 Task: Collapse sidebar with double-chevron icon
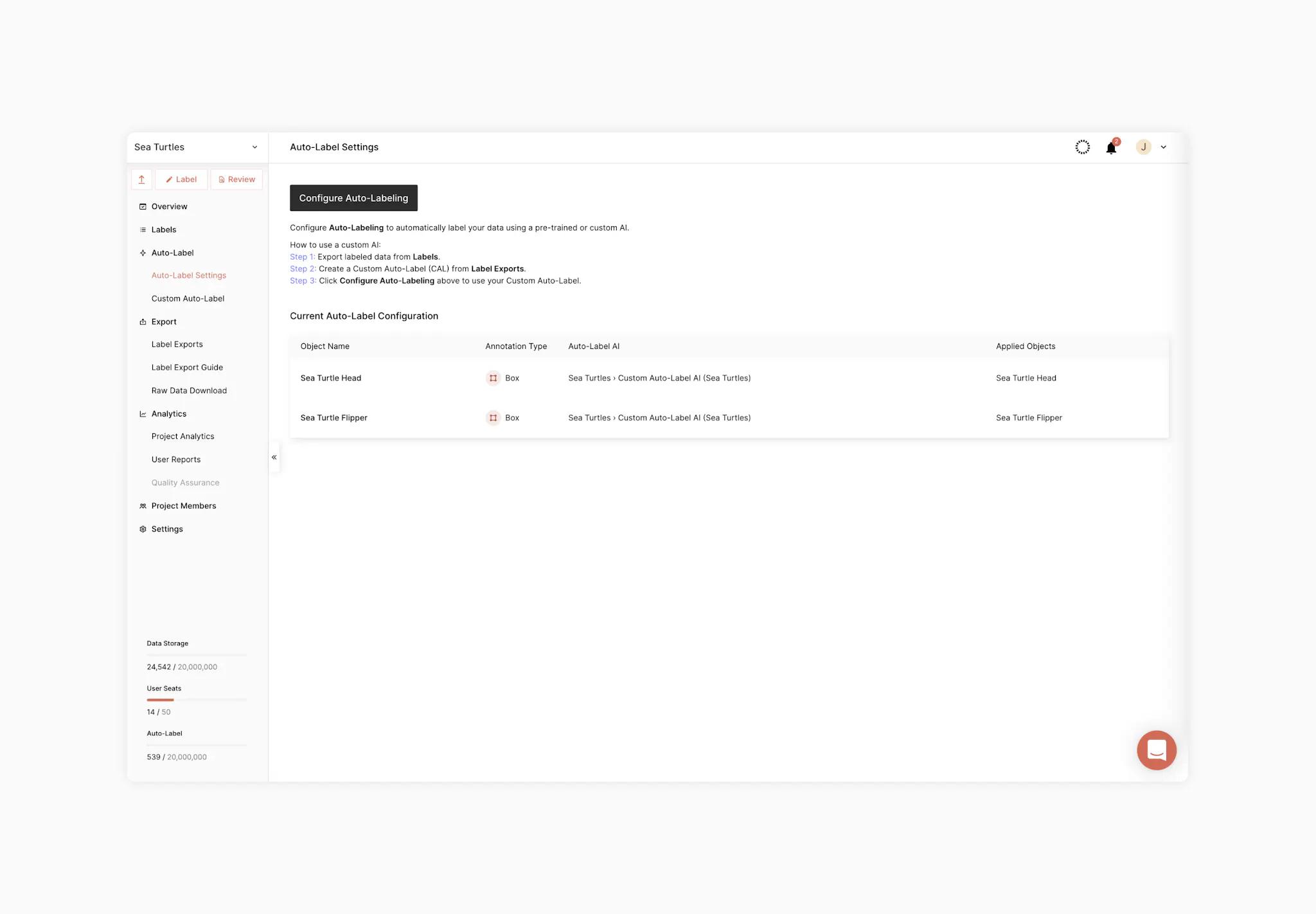pos(274,457)
